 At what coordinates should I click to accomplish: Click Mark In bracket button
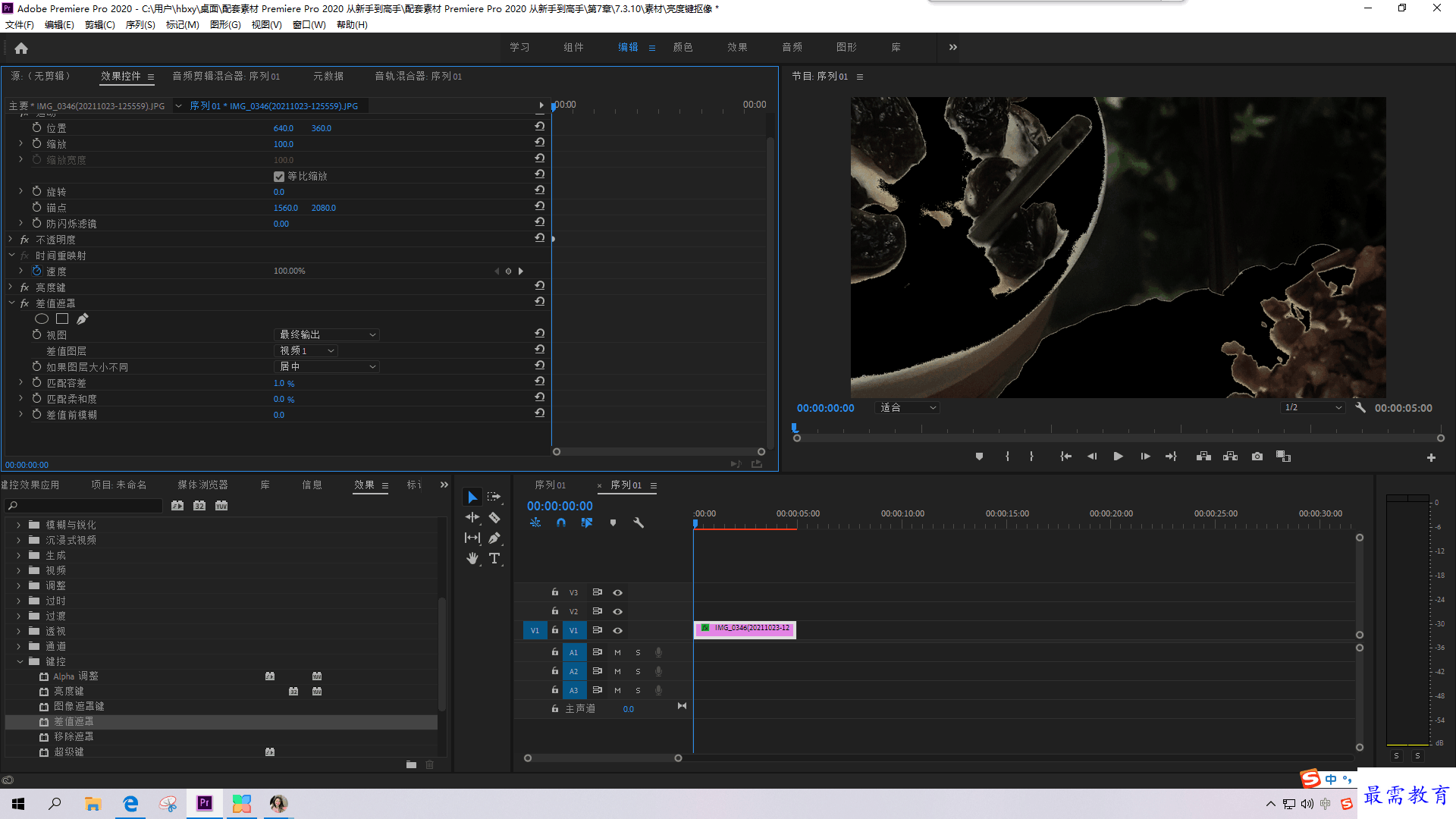click(1007, 457)
